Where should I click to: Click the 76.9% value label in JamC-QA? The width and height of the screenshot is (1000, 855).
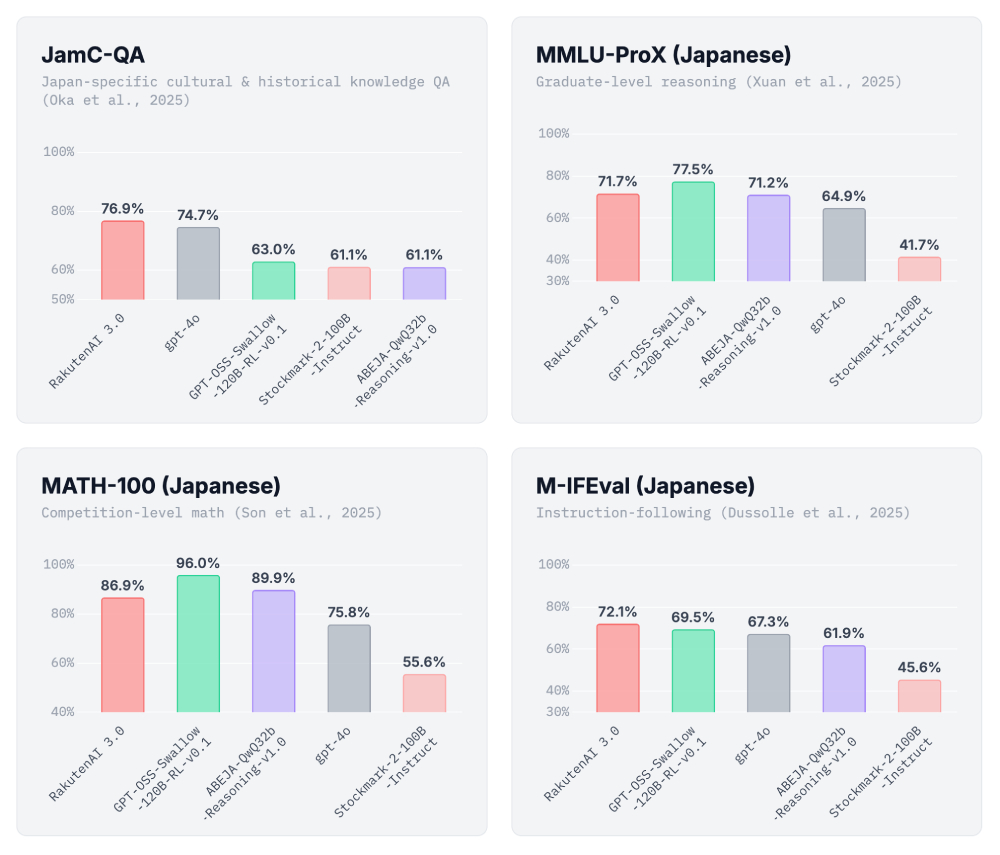click(123, 209)
